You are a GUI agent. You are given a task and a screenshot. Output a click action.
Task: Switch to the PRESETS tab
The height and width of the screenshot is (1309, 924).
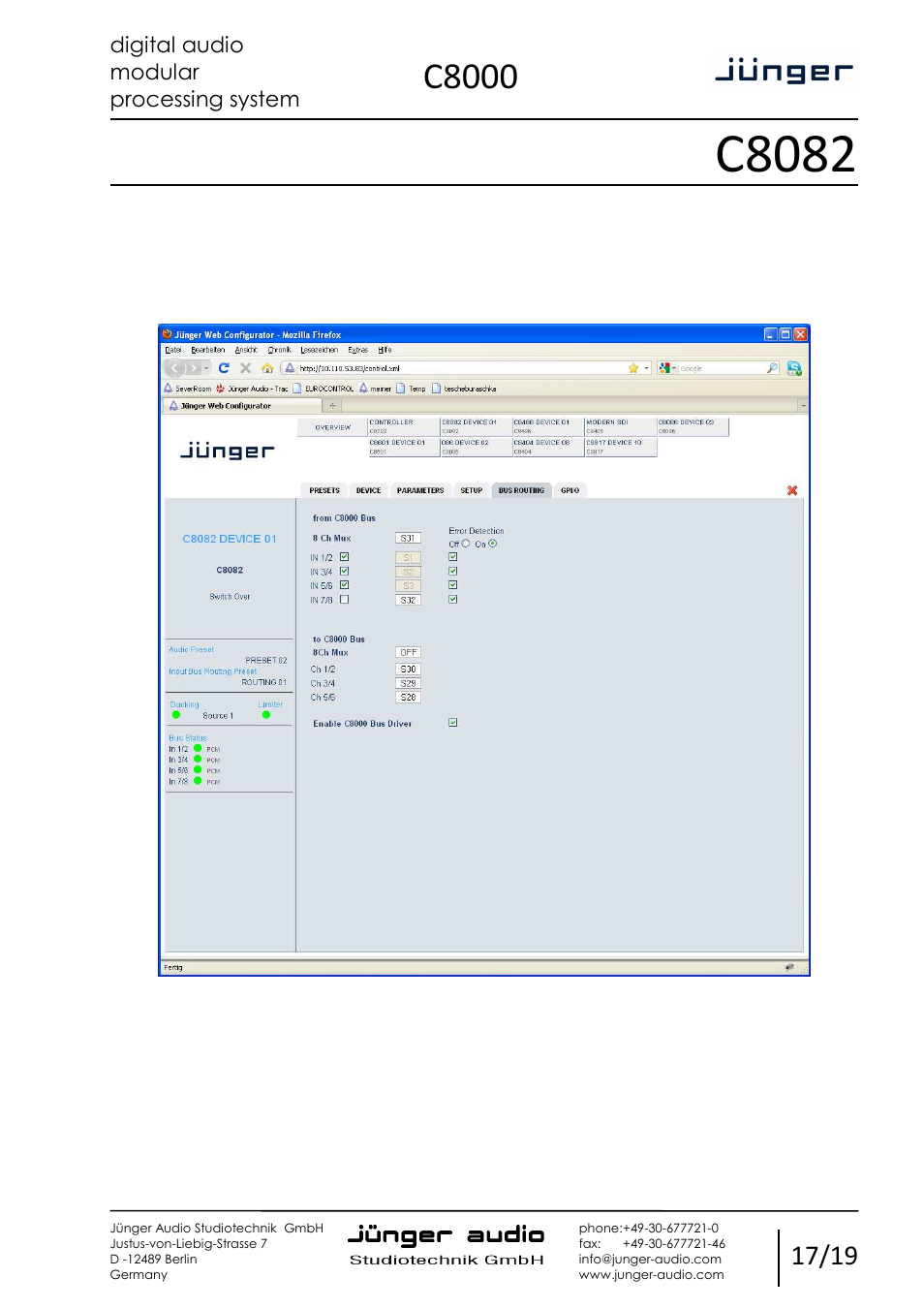[x=324, y=490]
